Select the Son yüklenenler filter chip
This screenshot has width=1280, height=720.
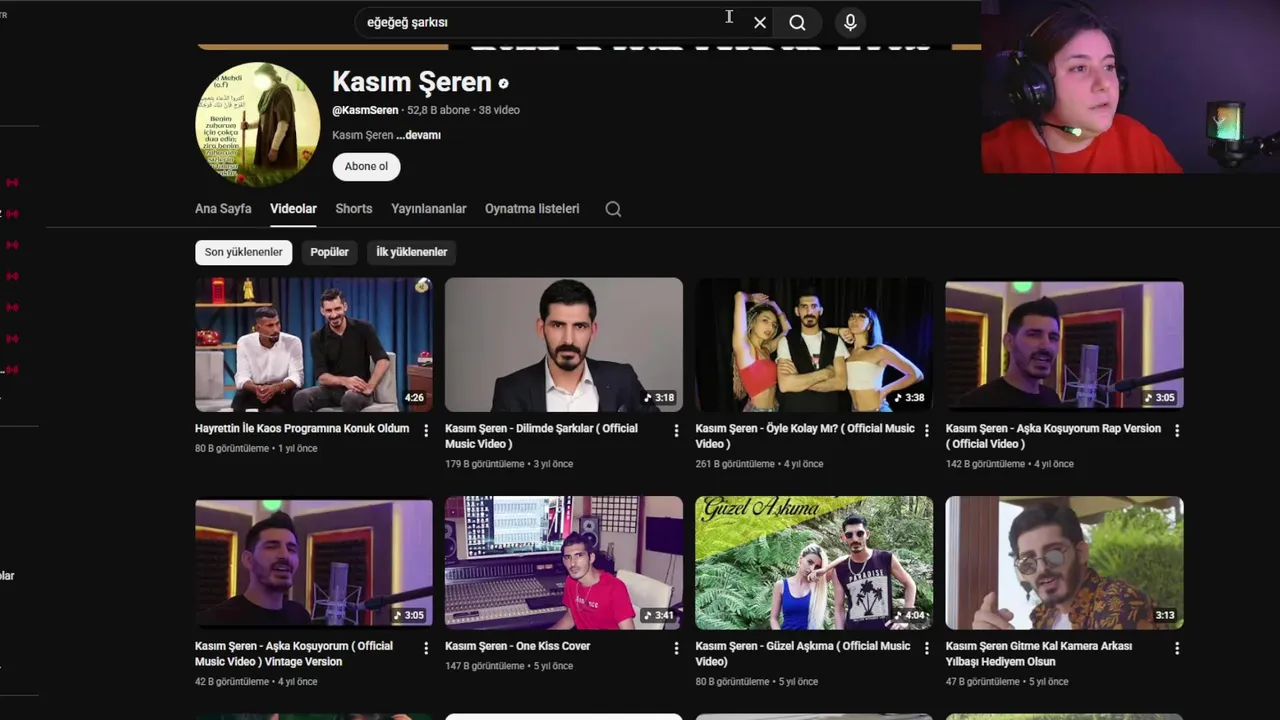243,252
